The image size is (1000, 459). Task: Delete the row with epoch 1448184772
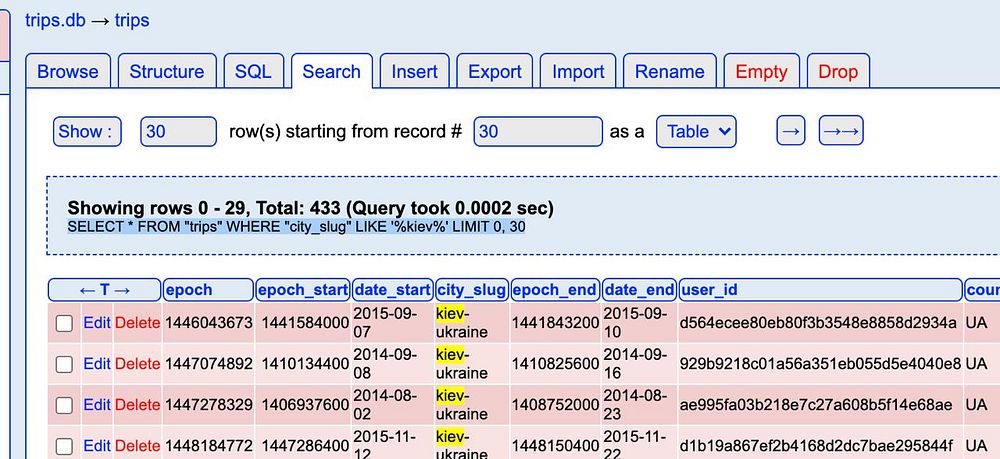(137, 446)
